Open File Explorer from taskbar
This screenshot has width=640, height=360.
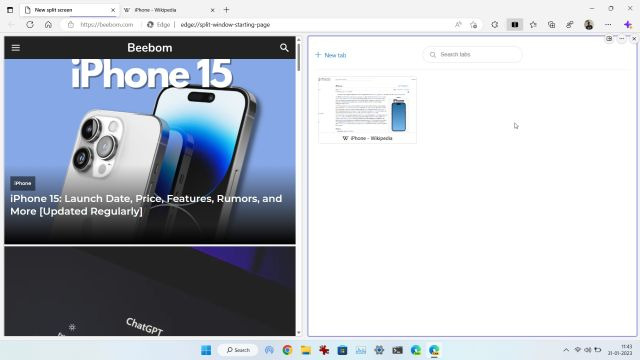coord(306,350)
